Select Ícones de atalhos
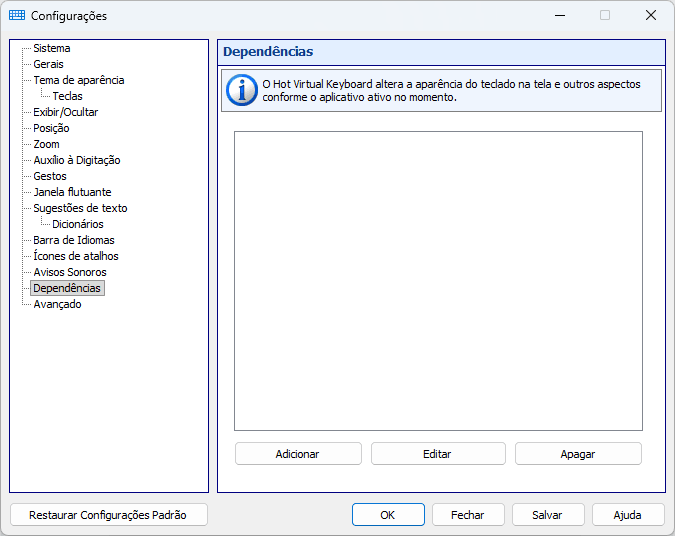 76,256
